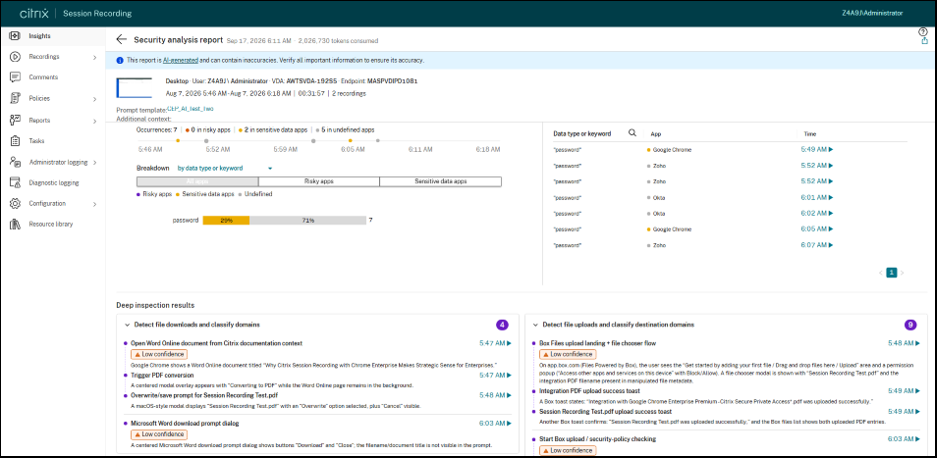Go back with the left arrow
The width and height of the screenshot is (937, 458).
[121, 39]
